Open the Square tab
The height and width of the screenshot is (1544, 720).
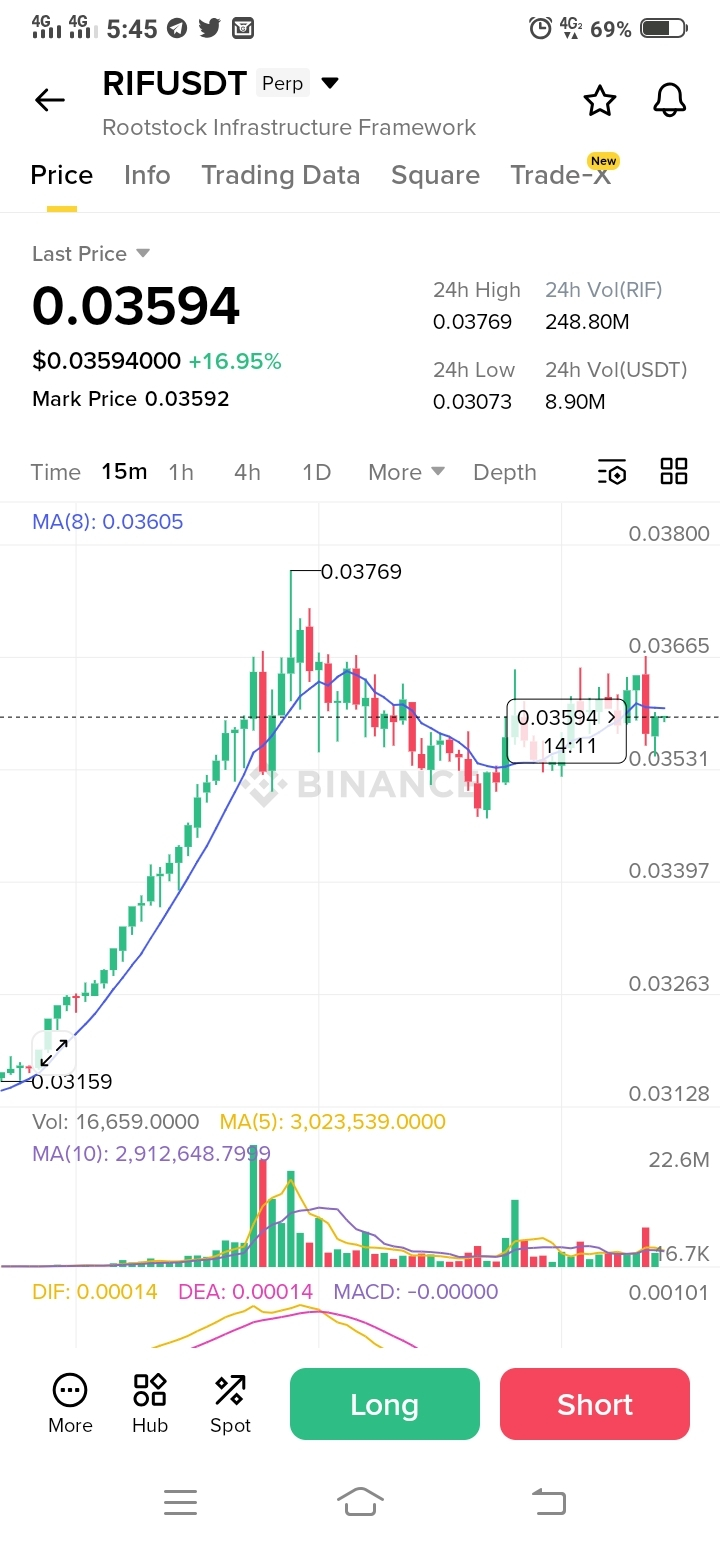[435, 175]
